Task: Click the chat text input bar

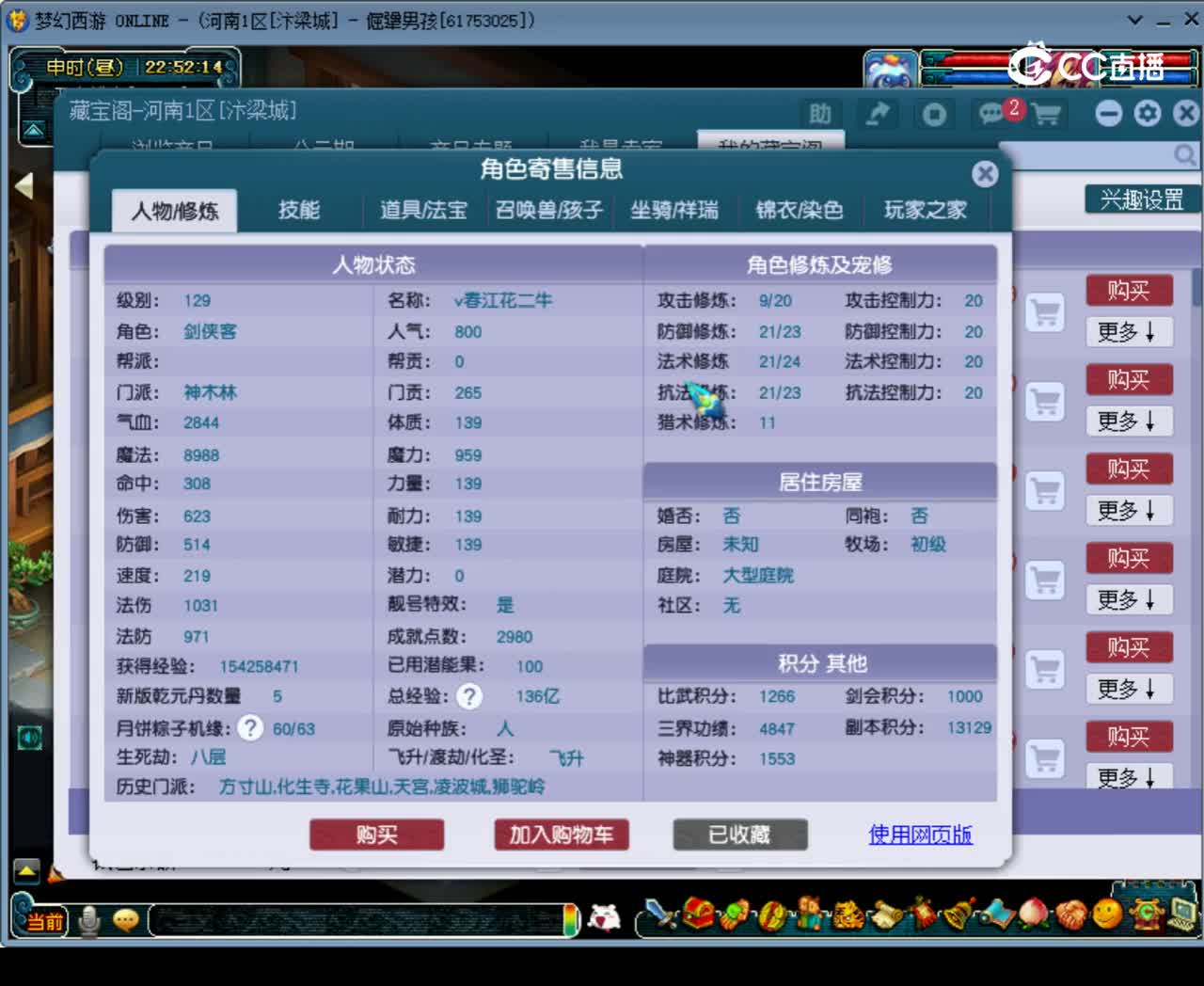Action: tap(356, 920)
